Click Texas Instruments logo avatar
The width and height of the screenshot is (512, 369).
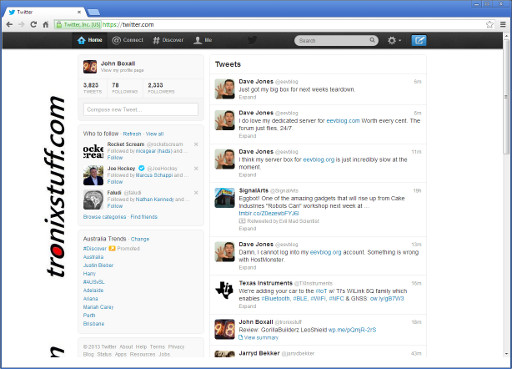[225, 290]
